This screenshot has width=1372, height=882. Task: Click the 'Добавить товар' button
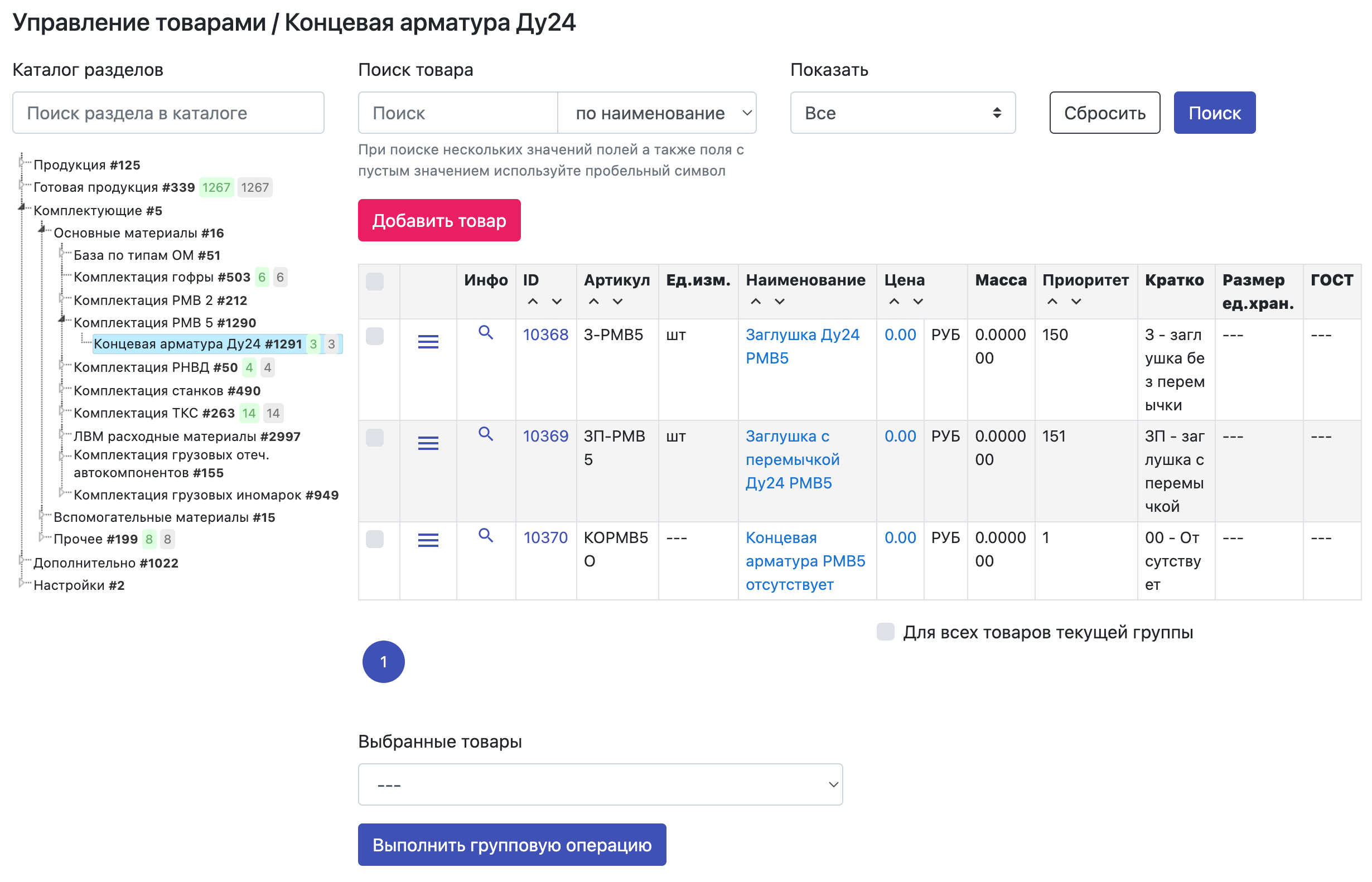pyautogui.click(x=439, y=221)
